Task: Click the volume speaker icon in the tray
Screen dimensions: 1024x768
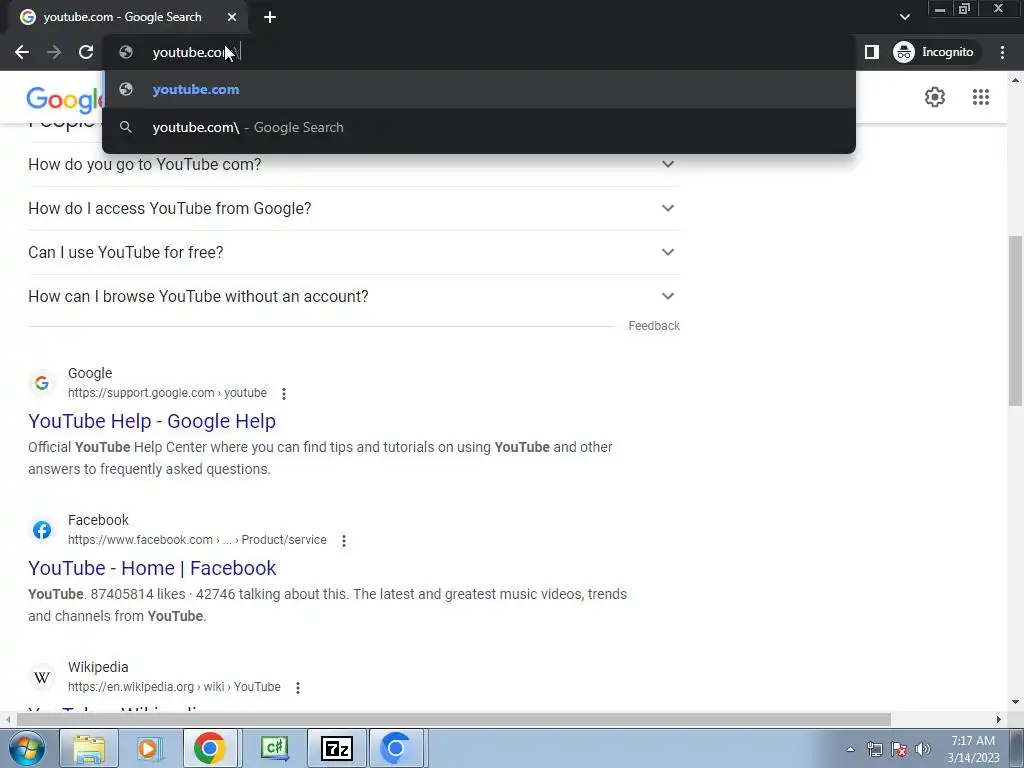Action: click(x=922, y=749)
